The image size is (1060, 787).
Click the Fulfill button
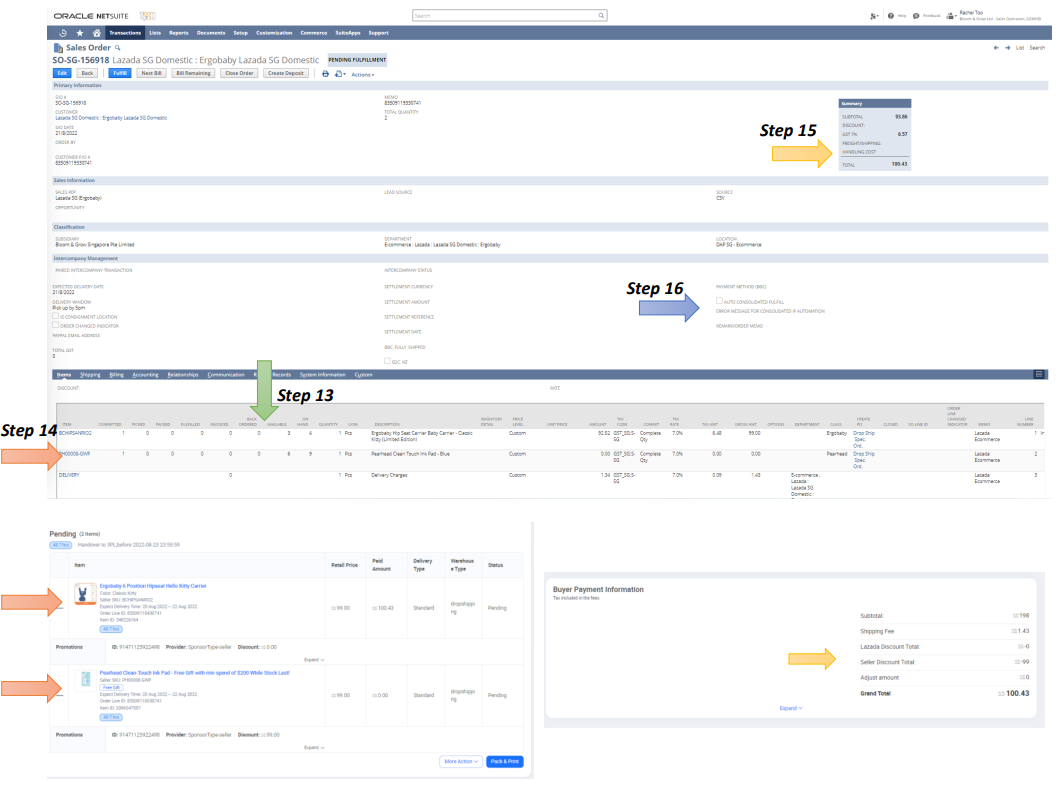click(x=120, y=74)
